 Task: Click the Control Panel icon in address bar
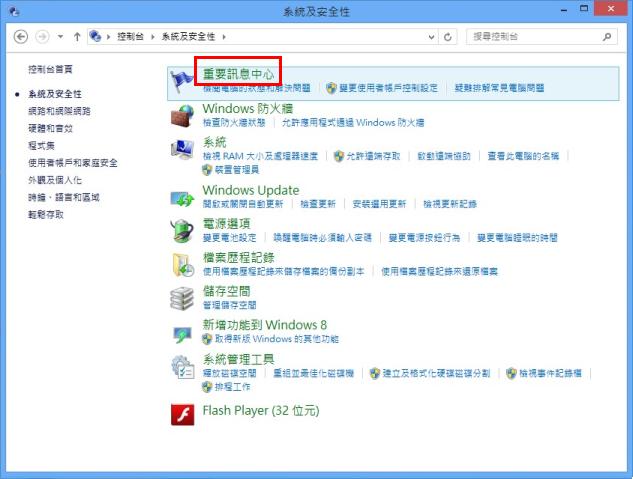pos(95,36)
